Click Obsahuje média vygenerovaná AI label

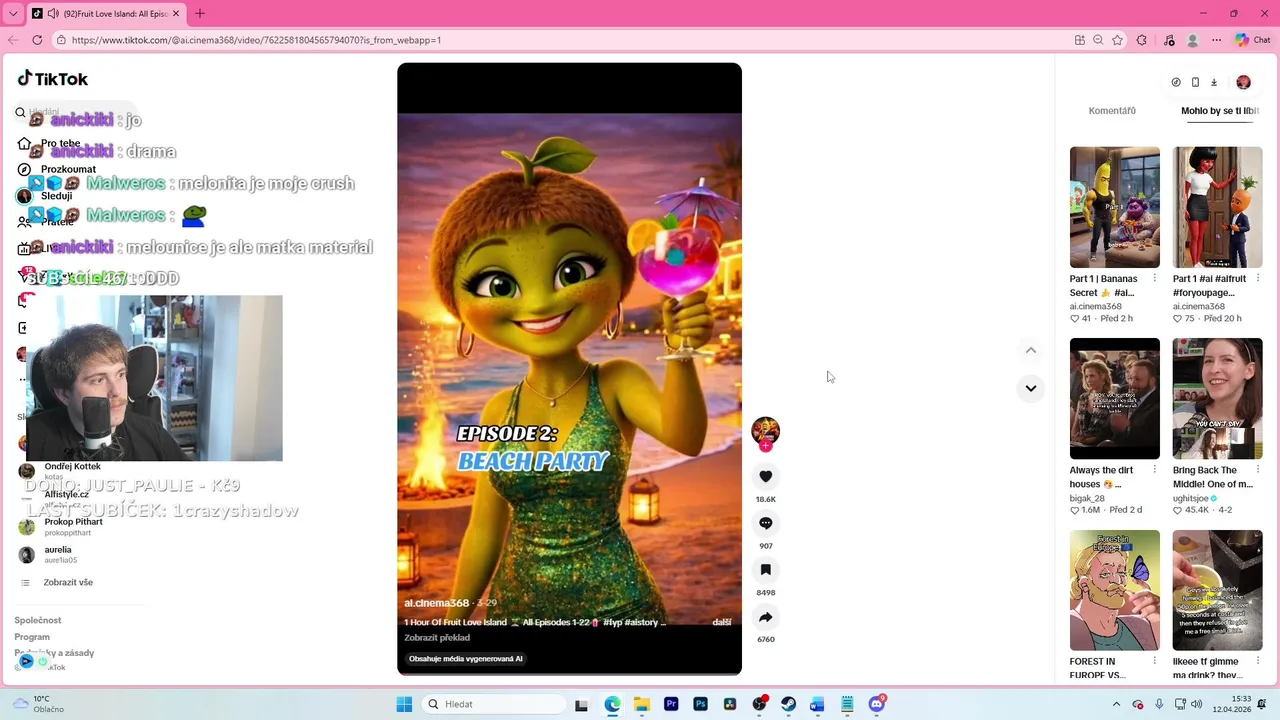466,659
